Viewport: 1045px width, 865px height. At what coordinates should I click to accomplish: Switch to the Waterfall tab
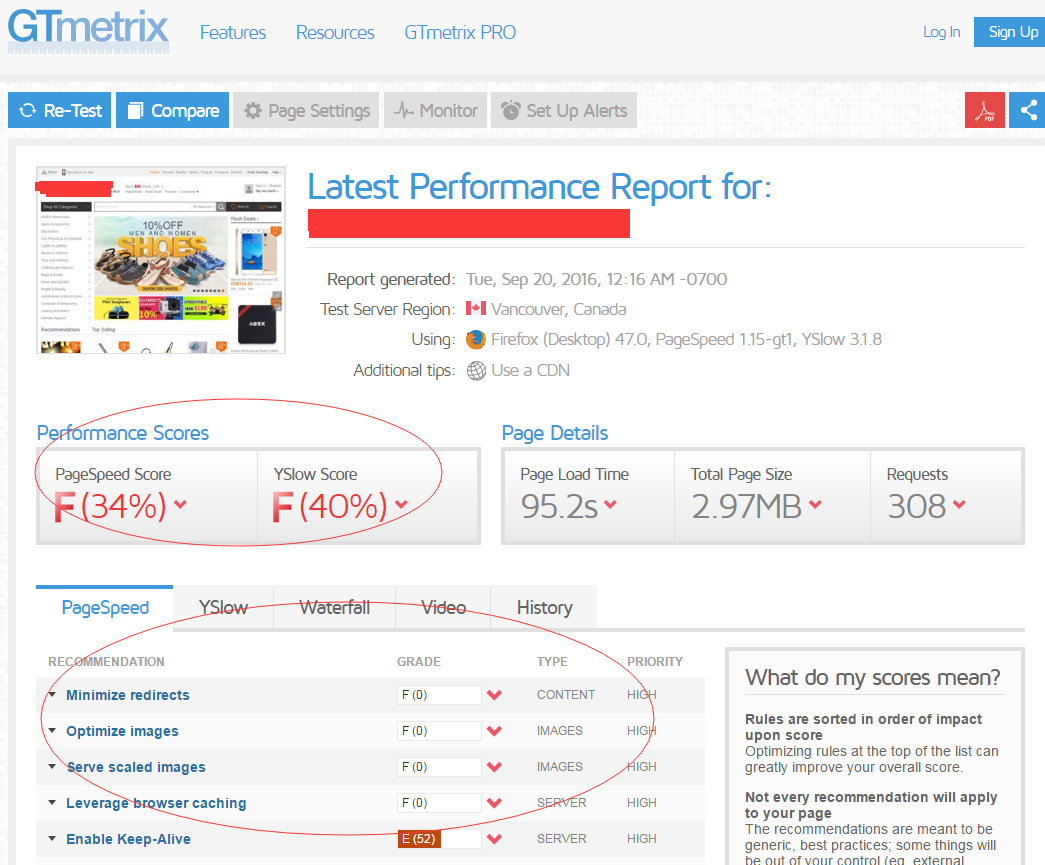click(x=335, y=607)
